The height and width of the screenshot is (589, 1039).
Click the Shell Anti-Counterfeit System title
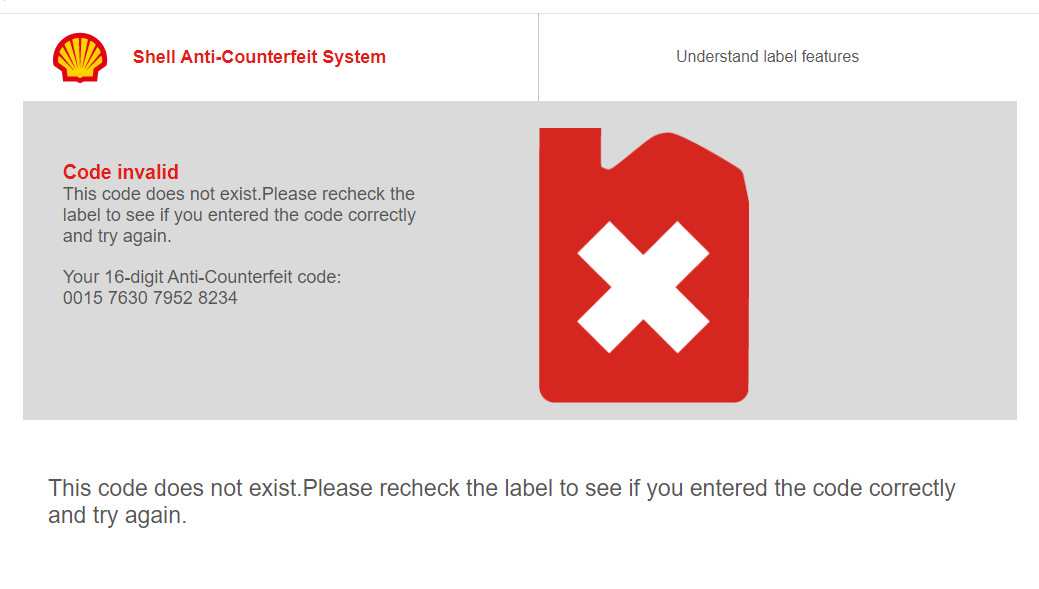point(259,57)
